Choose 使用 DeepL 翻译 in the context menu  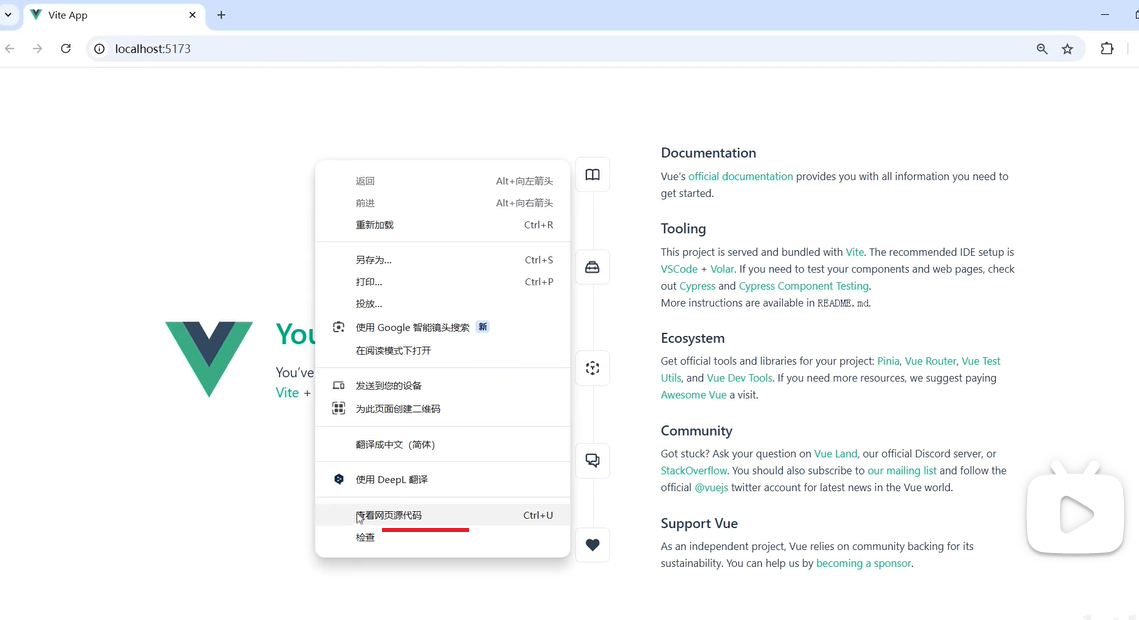click(442, 479)
